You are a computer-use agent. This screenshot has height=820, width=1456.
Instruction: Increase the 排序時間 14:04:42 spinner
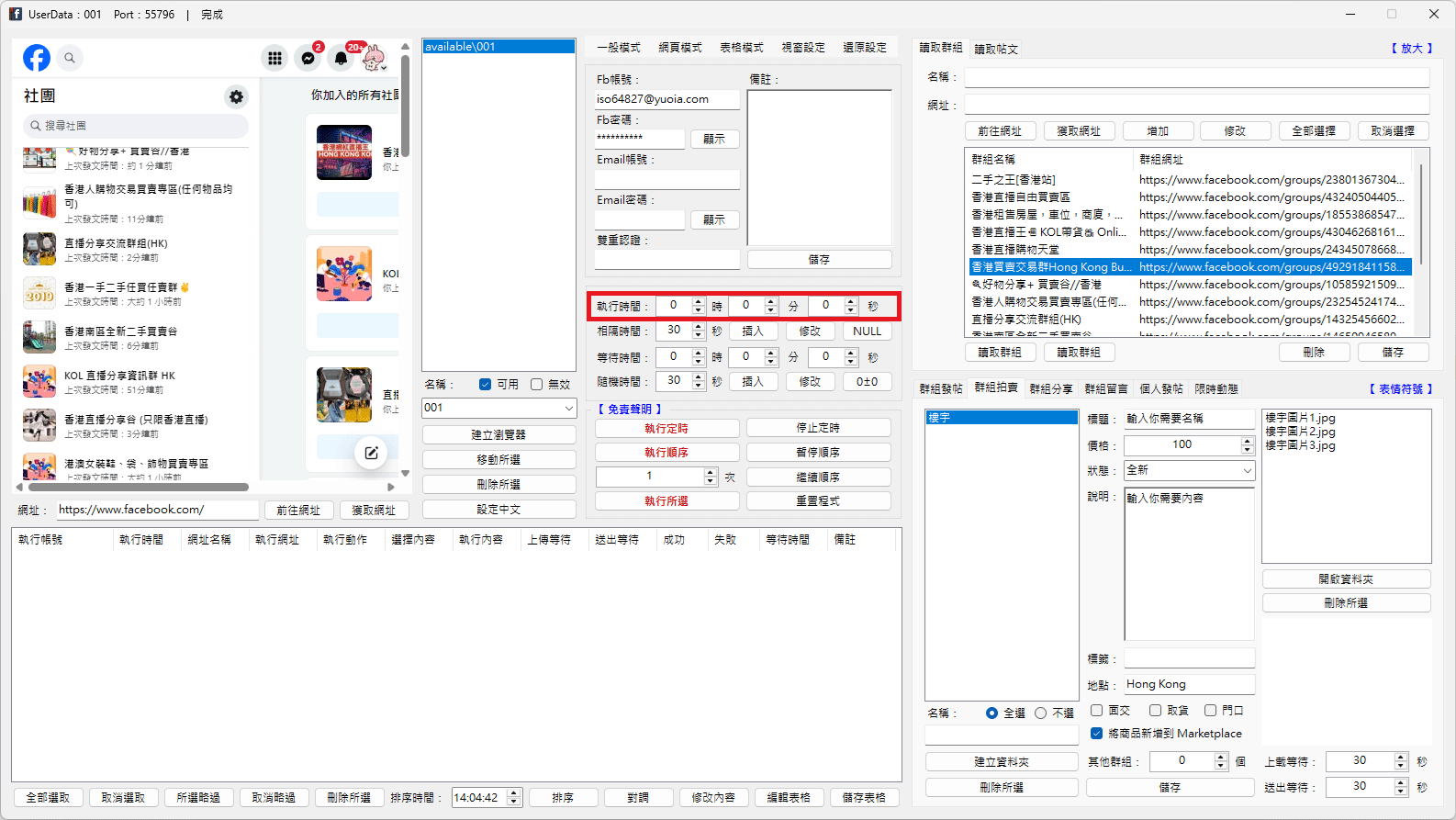point(514,793)
